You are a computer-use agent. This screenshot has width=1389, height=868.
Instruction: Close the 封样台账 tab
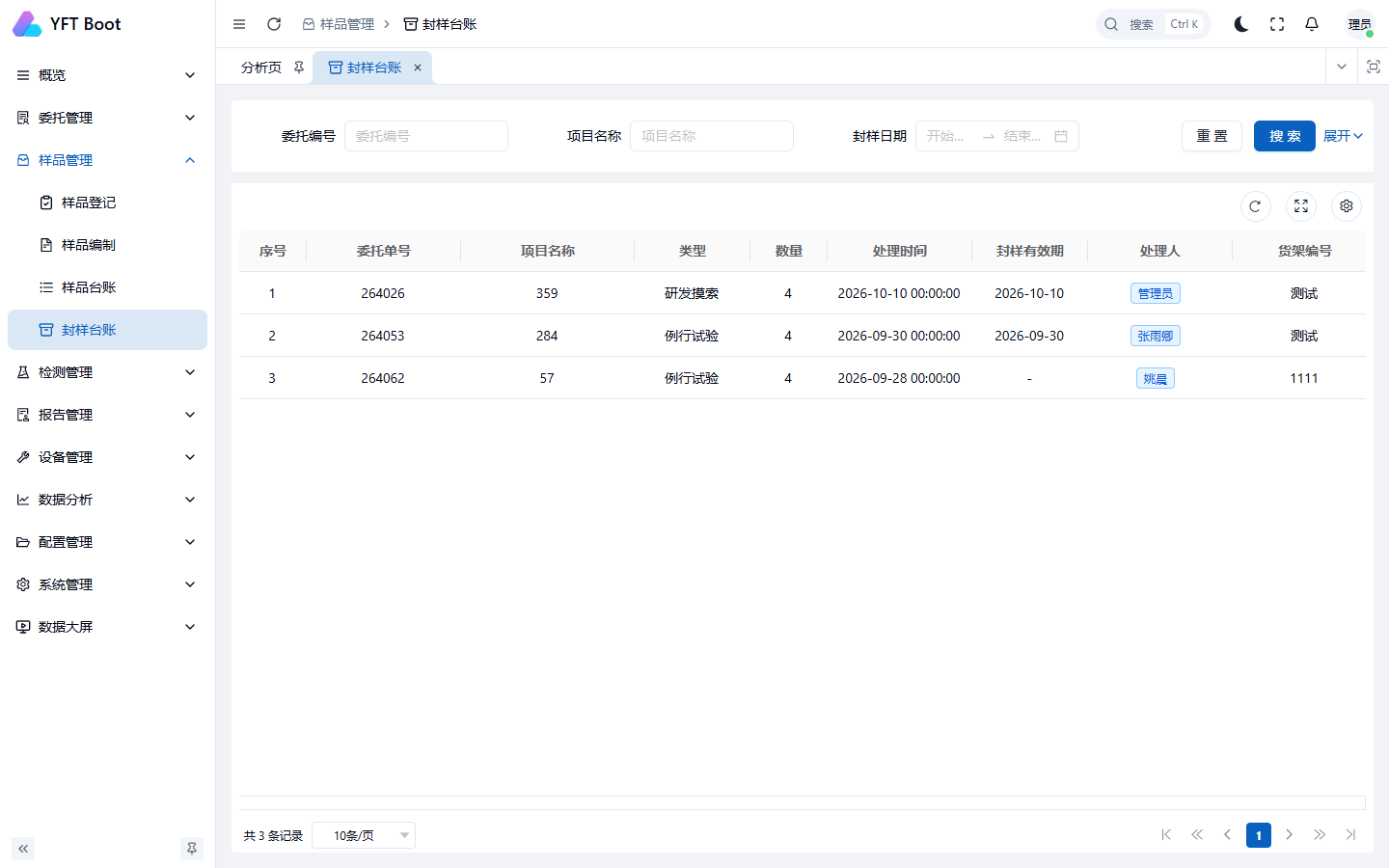(x=418, y=68)
